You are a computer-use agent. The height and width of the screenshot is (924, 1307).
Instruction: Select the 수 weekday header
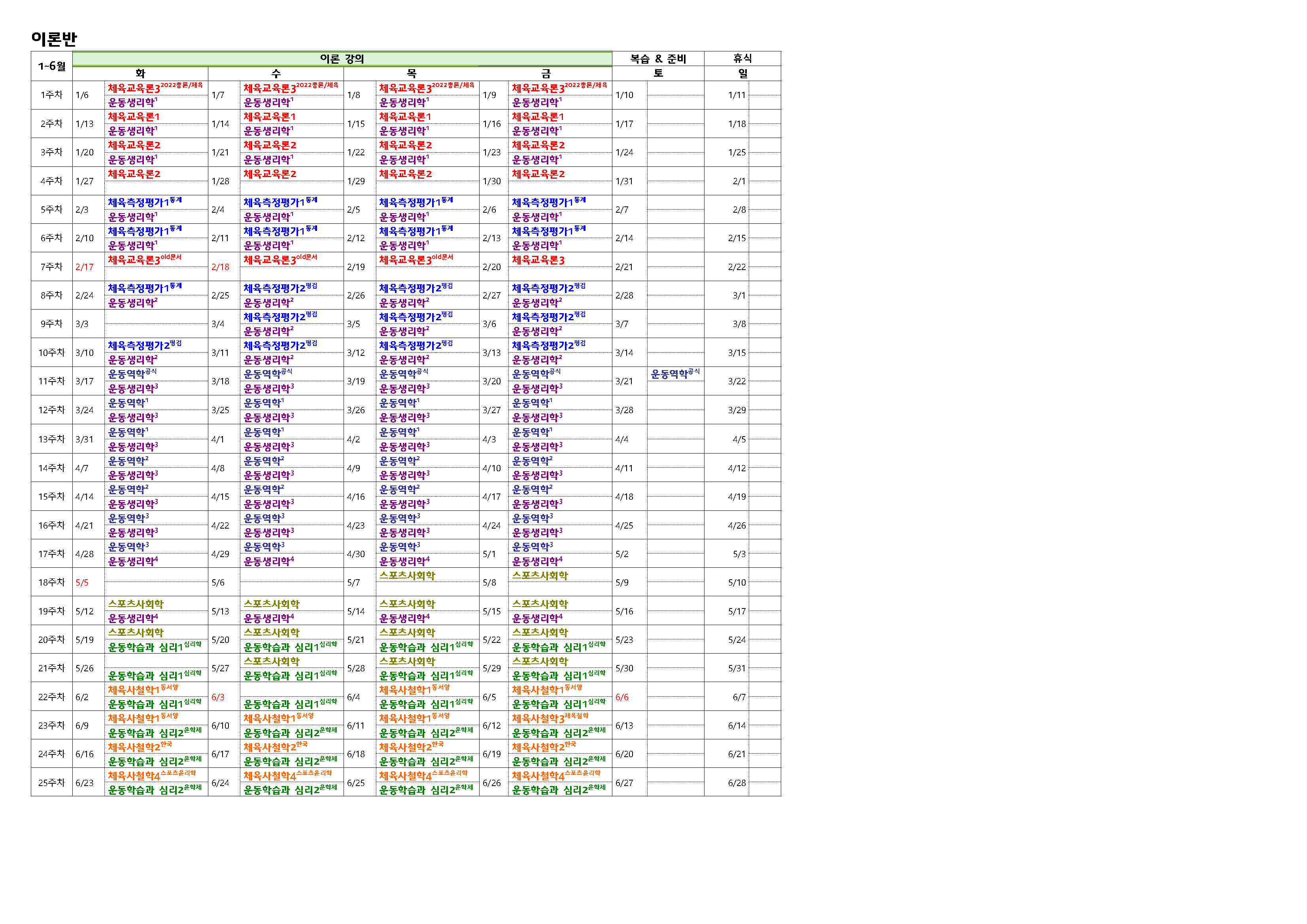pyautogui.click(x=276, y=74)
